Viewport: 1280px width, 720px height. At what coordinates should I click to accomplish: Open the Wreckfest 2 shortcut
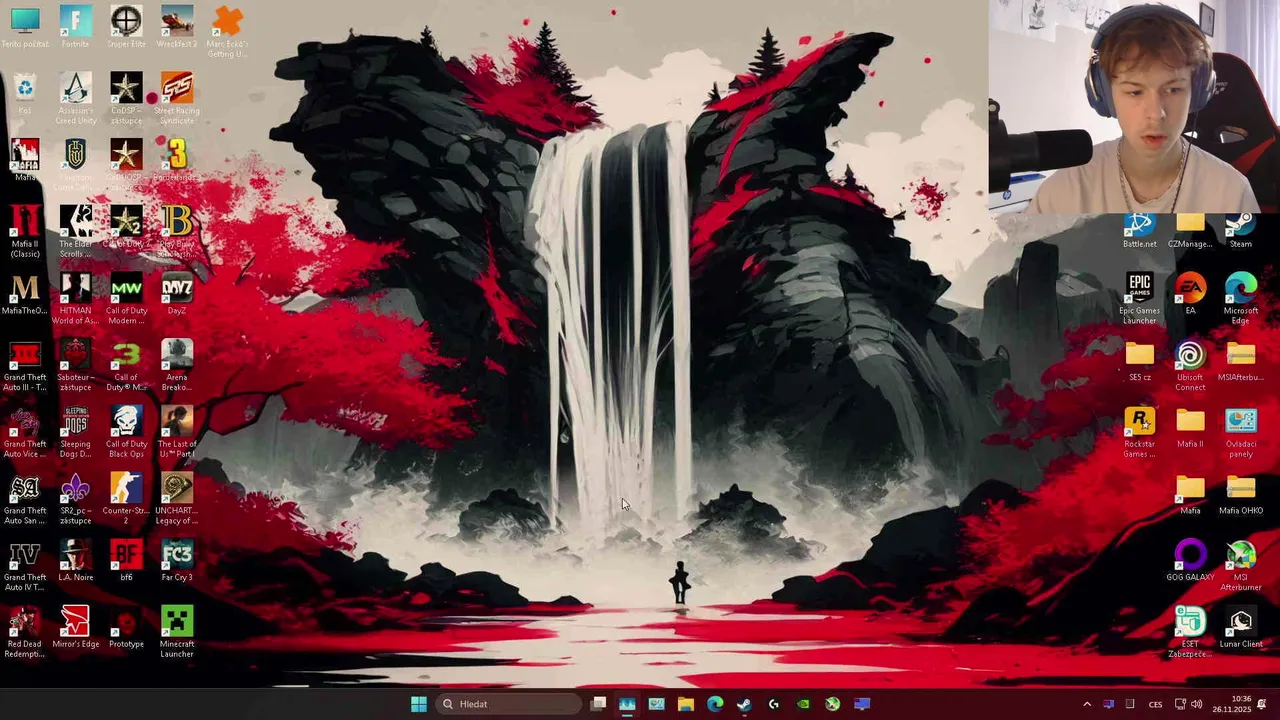click(x=177, y=27)
